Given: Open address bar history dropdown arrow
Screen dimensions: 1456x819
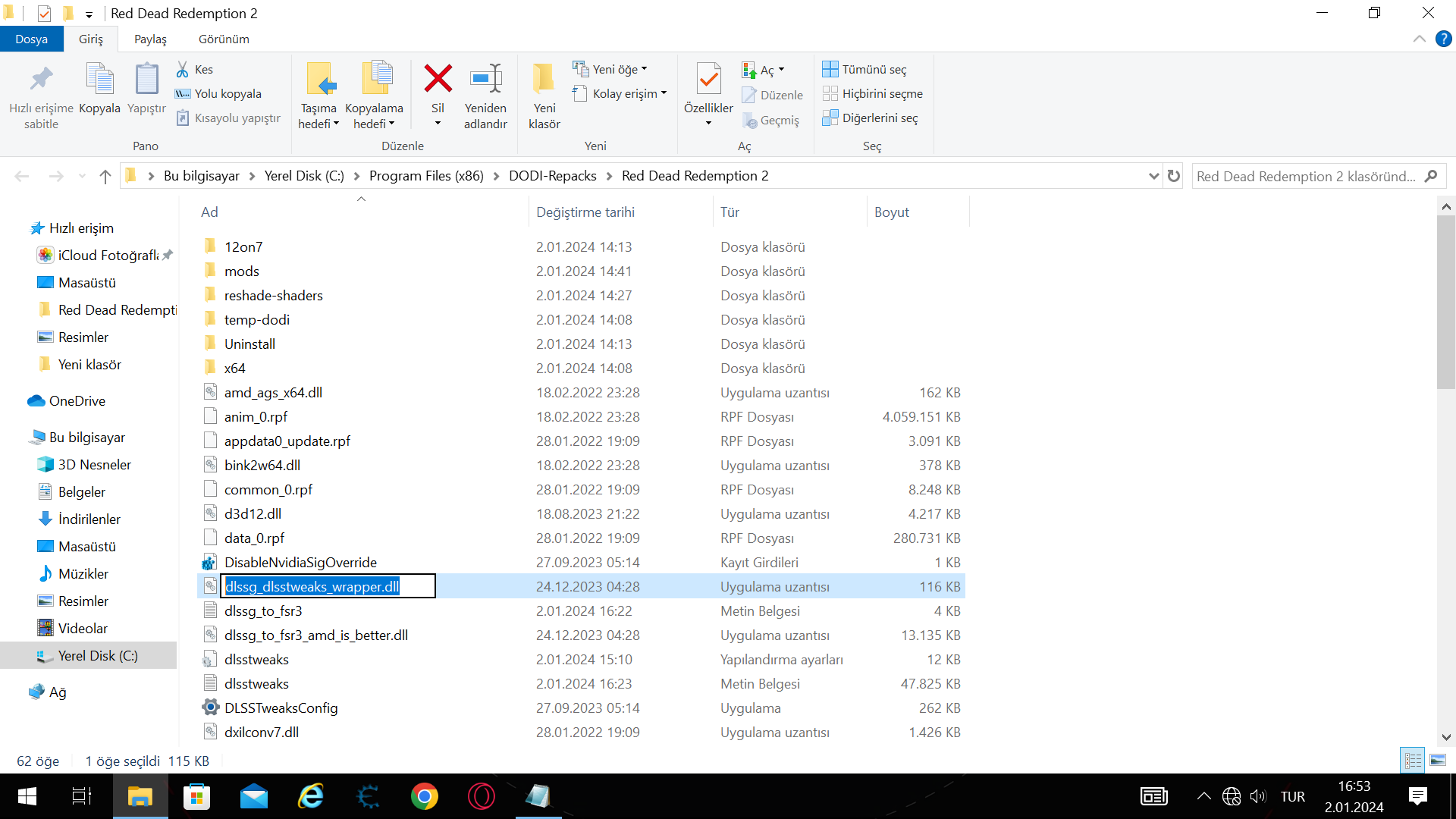Looking at the screenshot, I should pyautogui.click(x=1154, y=176).
